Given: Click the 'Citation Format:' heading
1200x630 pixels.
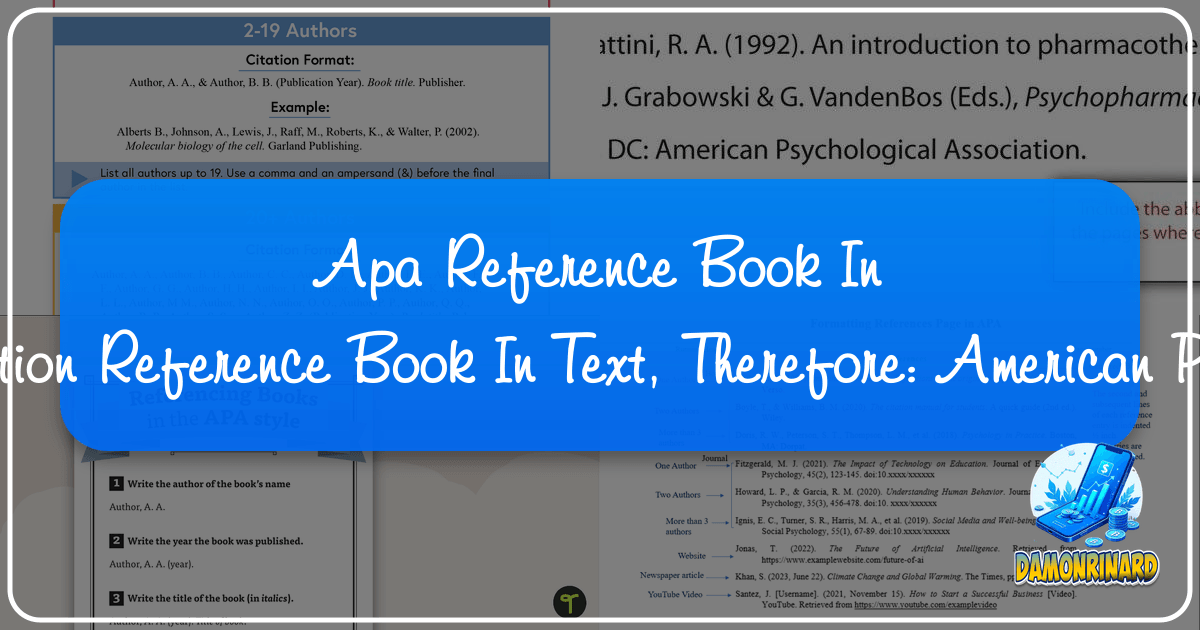Looking at the screenshot, I should point(300,60).
